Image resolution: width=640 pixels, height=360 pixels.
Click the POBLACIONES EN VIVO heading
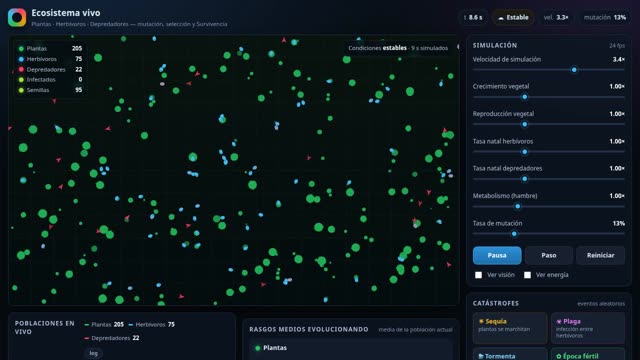(44, 327)
